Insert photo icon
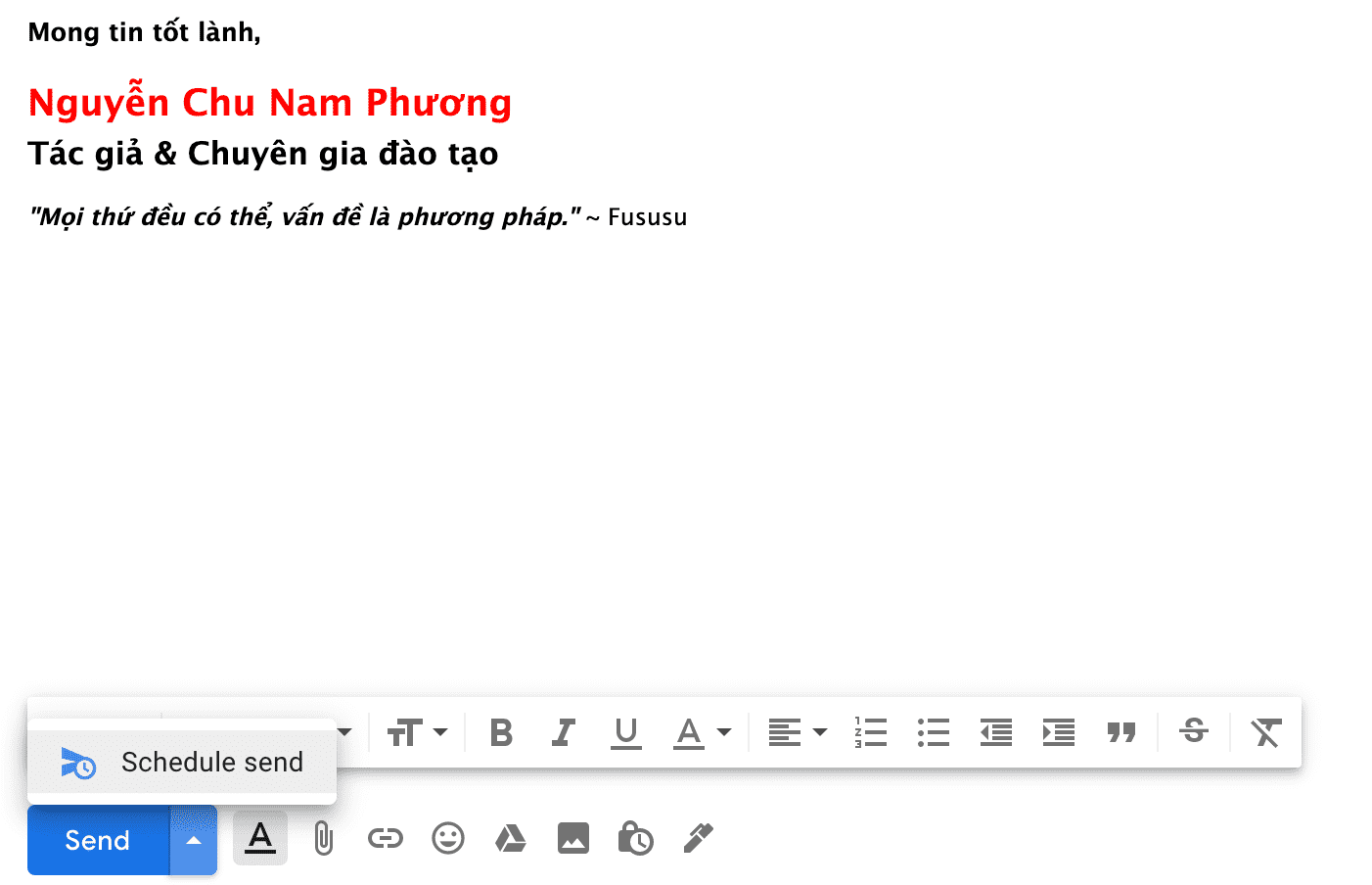The height and width of the screenshot is (885, 1372). pyautogui.click(x=573, y=838)
